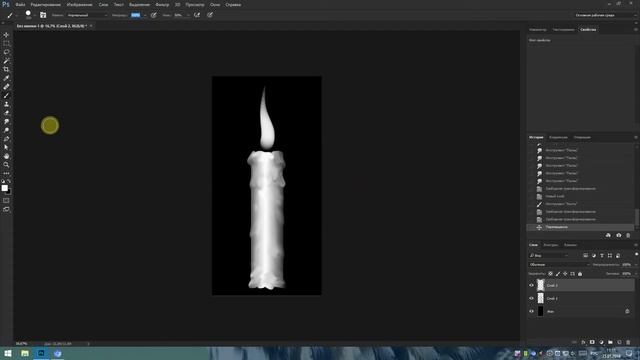
Task: Toggle lock image pixels brush icon
Action: coord(558,273)
